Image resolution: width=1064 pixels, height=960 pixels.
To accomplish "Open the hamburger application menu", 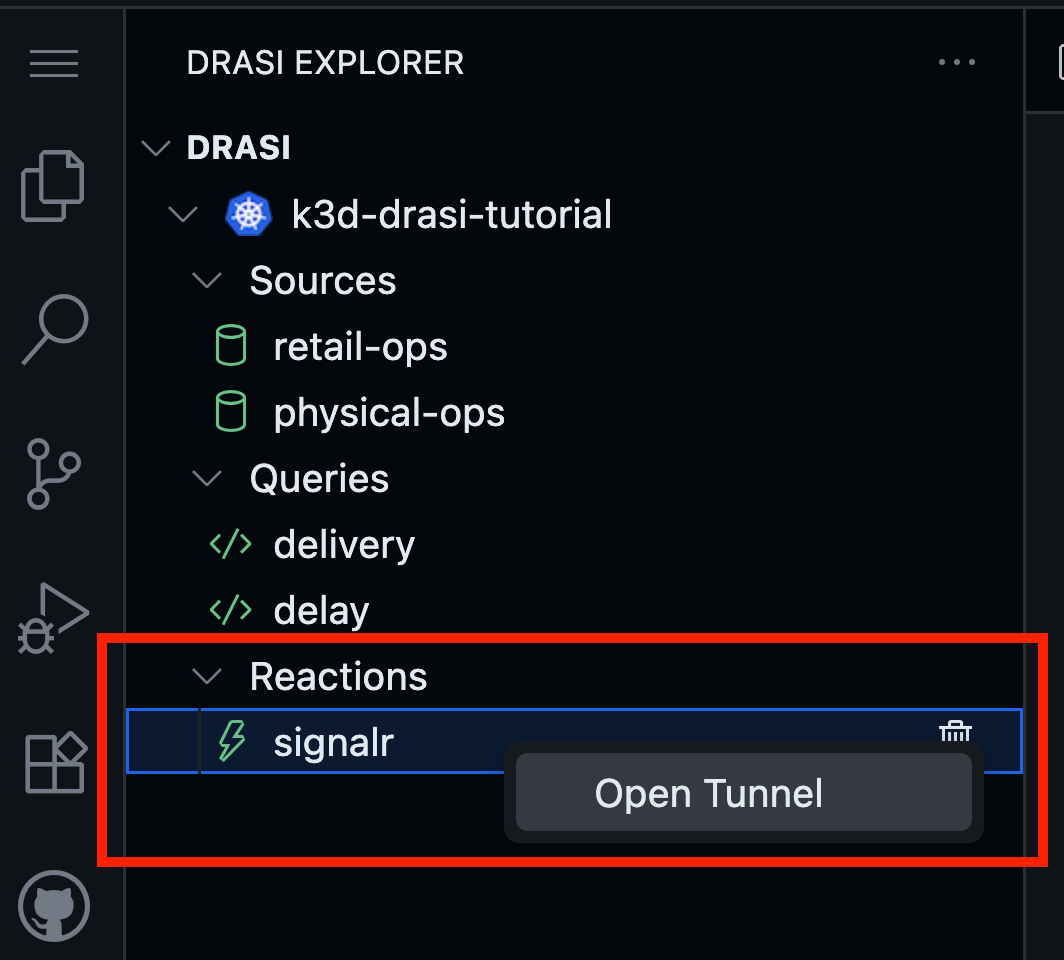I will pos(54,64).
